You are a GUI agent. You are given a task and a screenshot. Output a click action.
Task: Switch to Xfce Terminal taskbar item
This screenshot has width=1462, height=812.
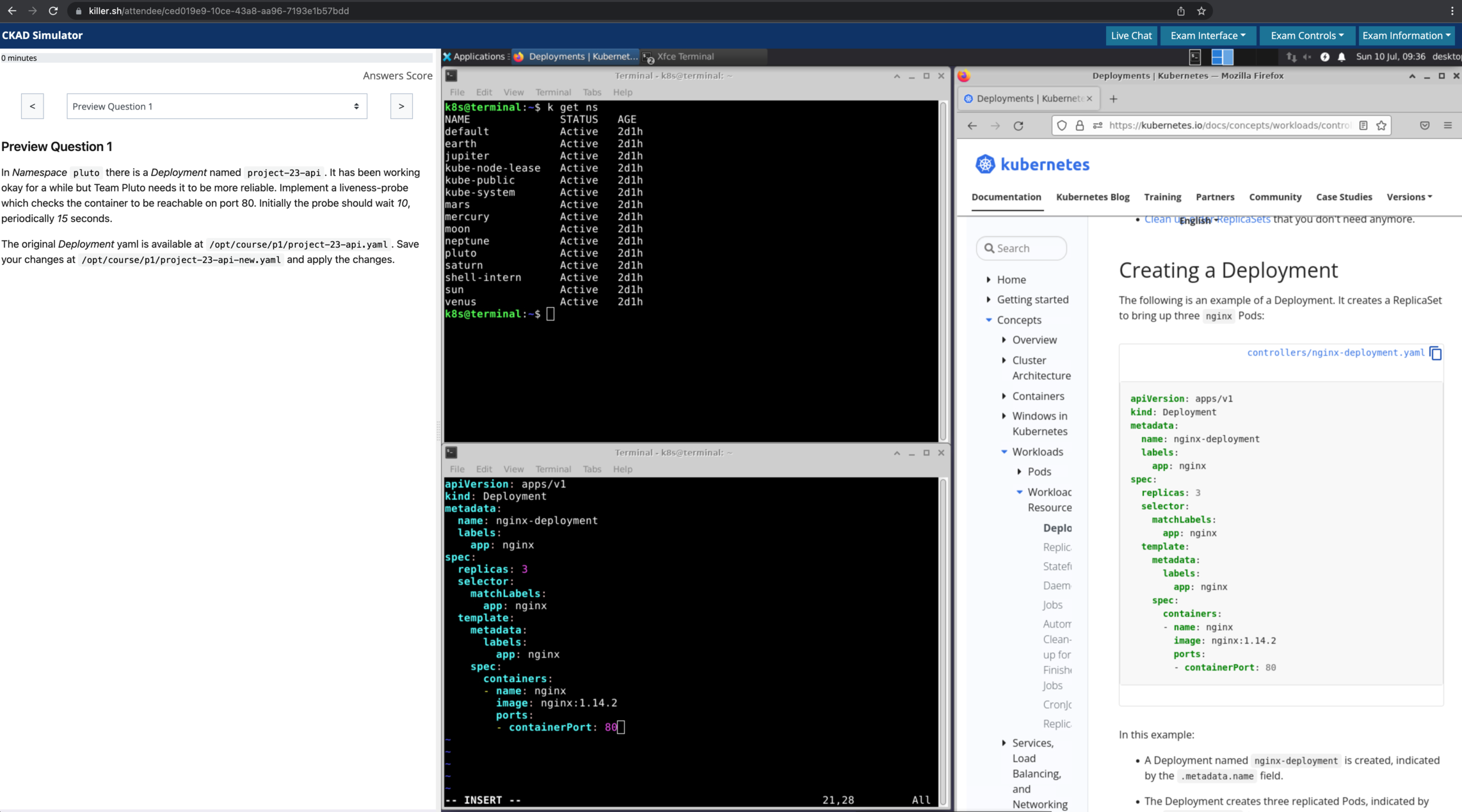click(x=685, y=57)
